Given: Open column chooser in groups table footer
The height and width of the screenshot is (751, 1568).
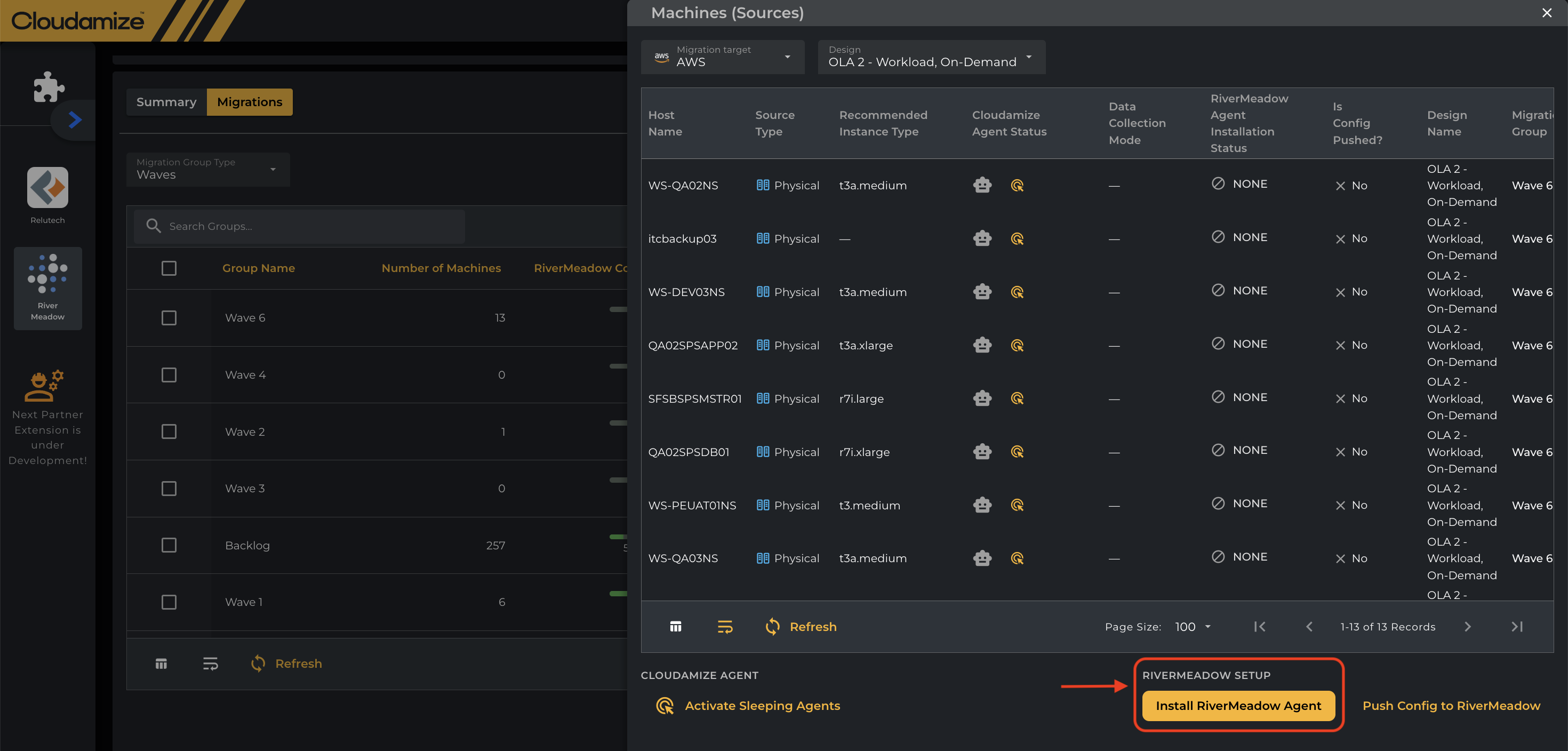Looking at the screenshot, I should 161,664.
